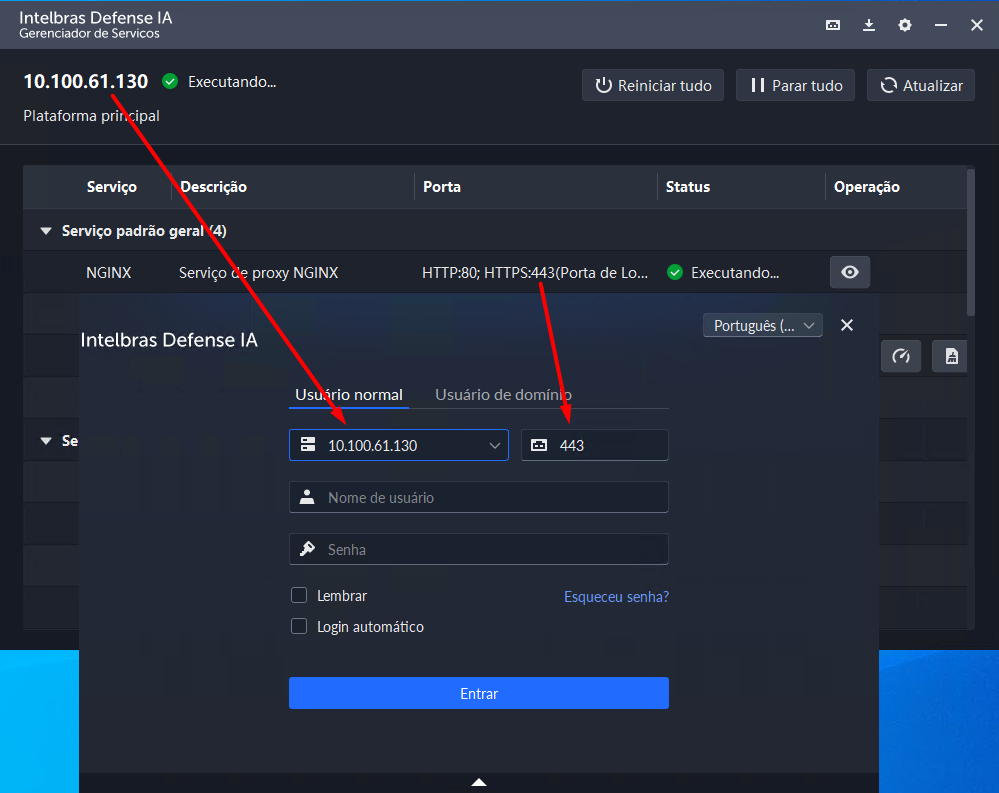Image resolution: width=999 pixels, height=793 pixels.
Task: Open settings via the gear icon
Action: tap(905, 25)
